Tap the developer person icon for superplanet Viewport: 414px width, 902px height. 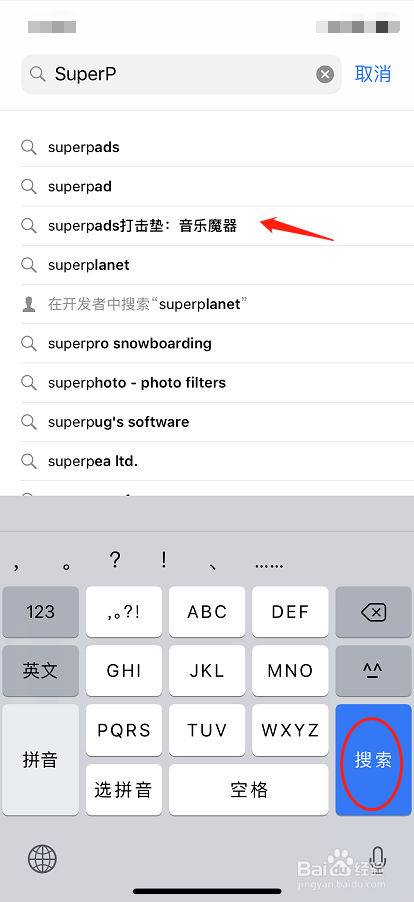click(x=29, y=304)
